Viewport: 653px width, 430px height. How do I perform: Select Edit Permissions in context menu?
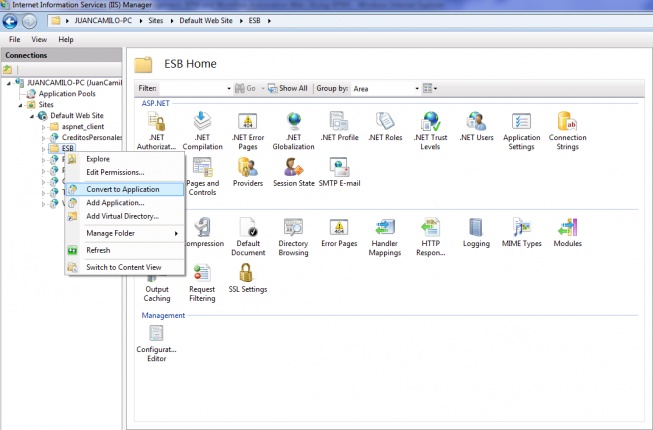pyautogui.click(x=125, y=172)
